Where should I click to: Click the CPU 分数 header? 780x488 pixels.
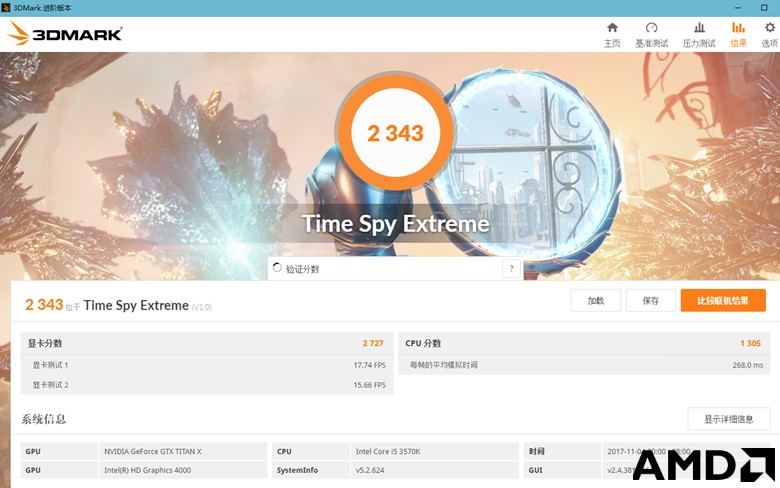[423, 343]
